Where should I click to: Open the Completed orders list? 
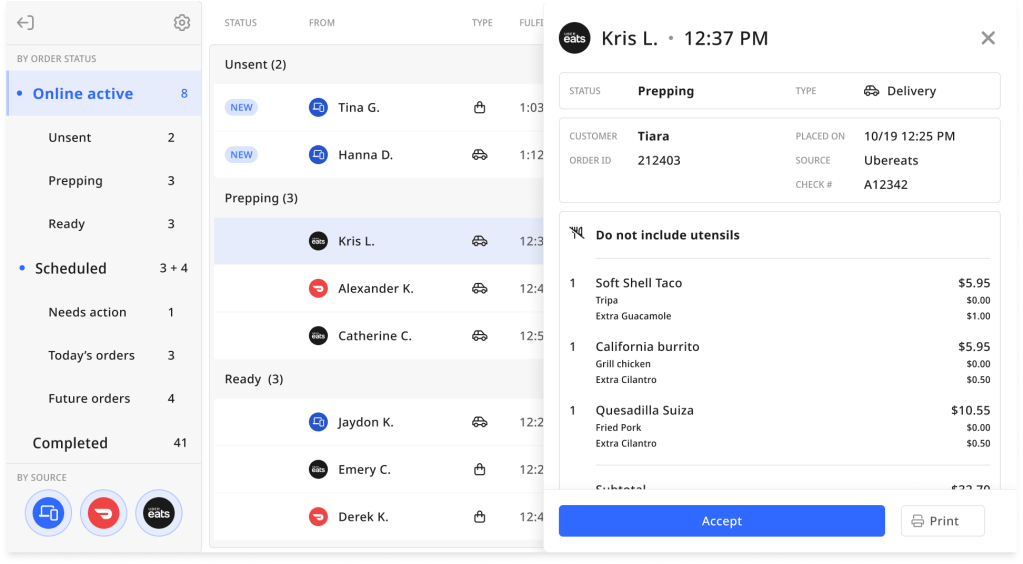[x=70, y=443]
